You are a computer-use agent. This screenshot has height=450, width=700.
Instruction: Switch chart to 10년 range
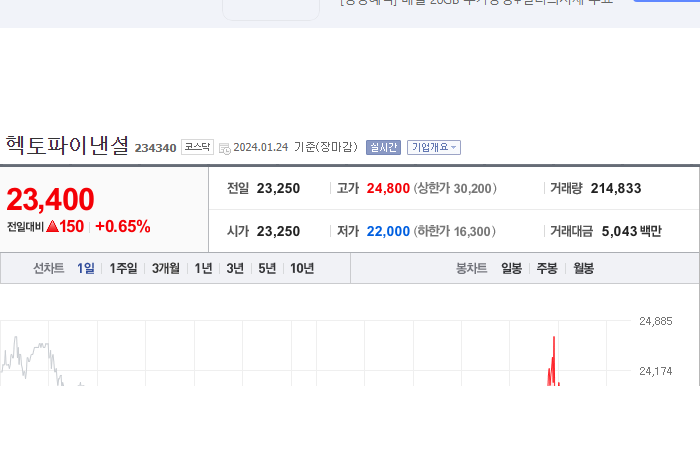coord(302,268)
